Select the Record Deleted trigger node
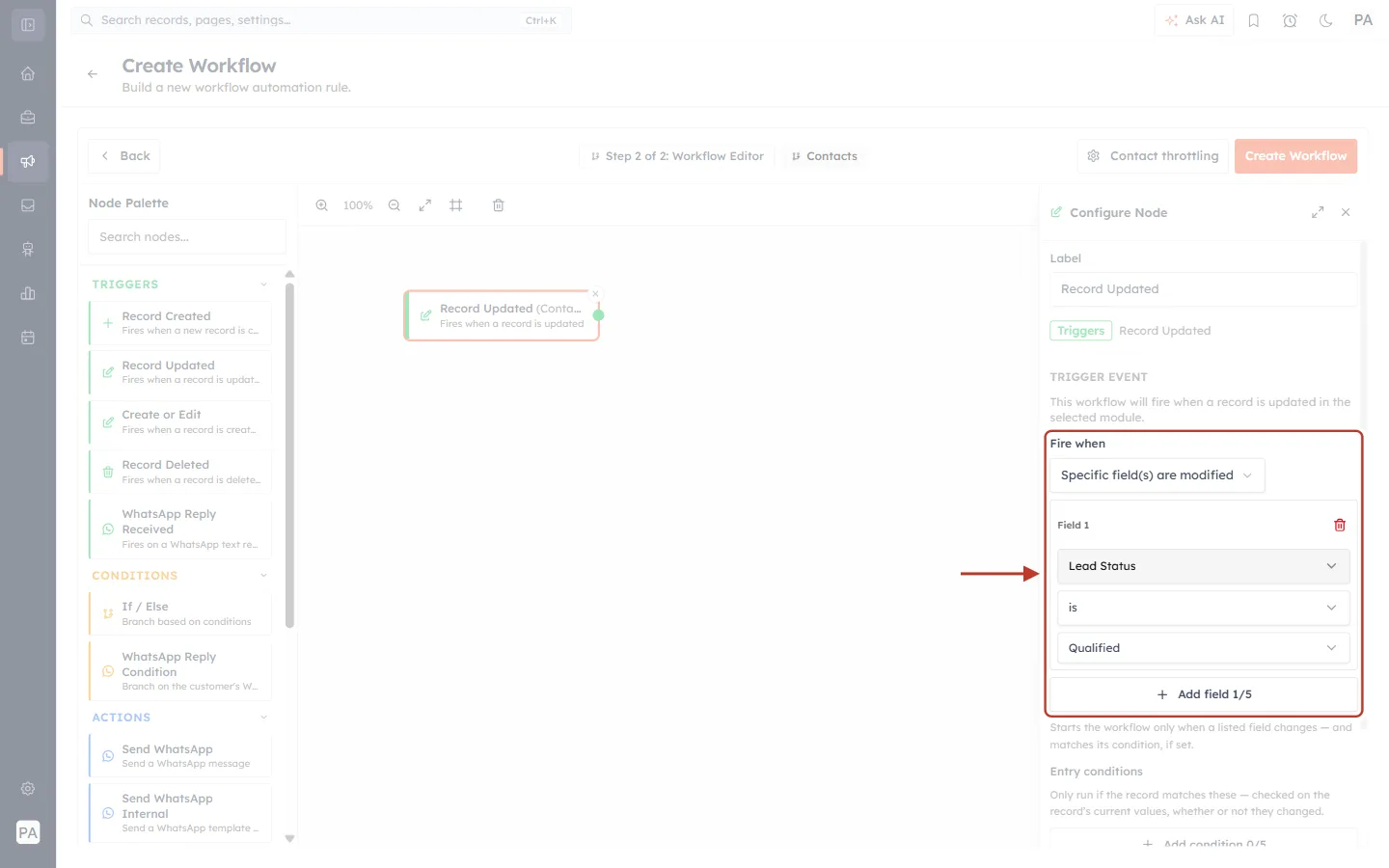This screenshot has width=1389, height=868. click(x=180, y=472)
